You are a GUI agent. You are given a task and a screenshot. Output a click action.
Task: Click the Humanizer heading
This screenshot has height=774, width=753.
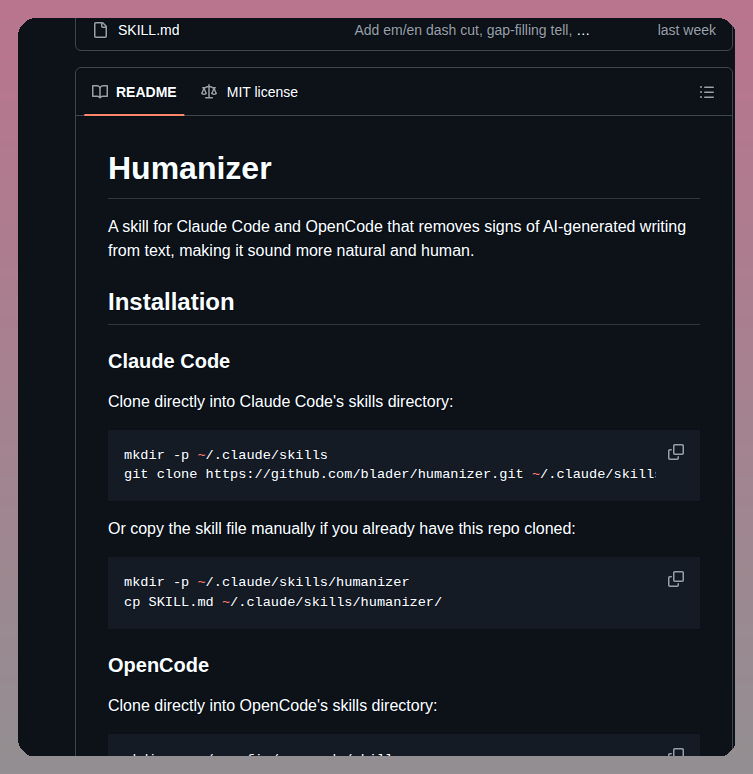point(190,168)
